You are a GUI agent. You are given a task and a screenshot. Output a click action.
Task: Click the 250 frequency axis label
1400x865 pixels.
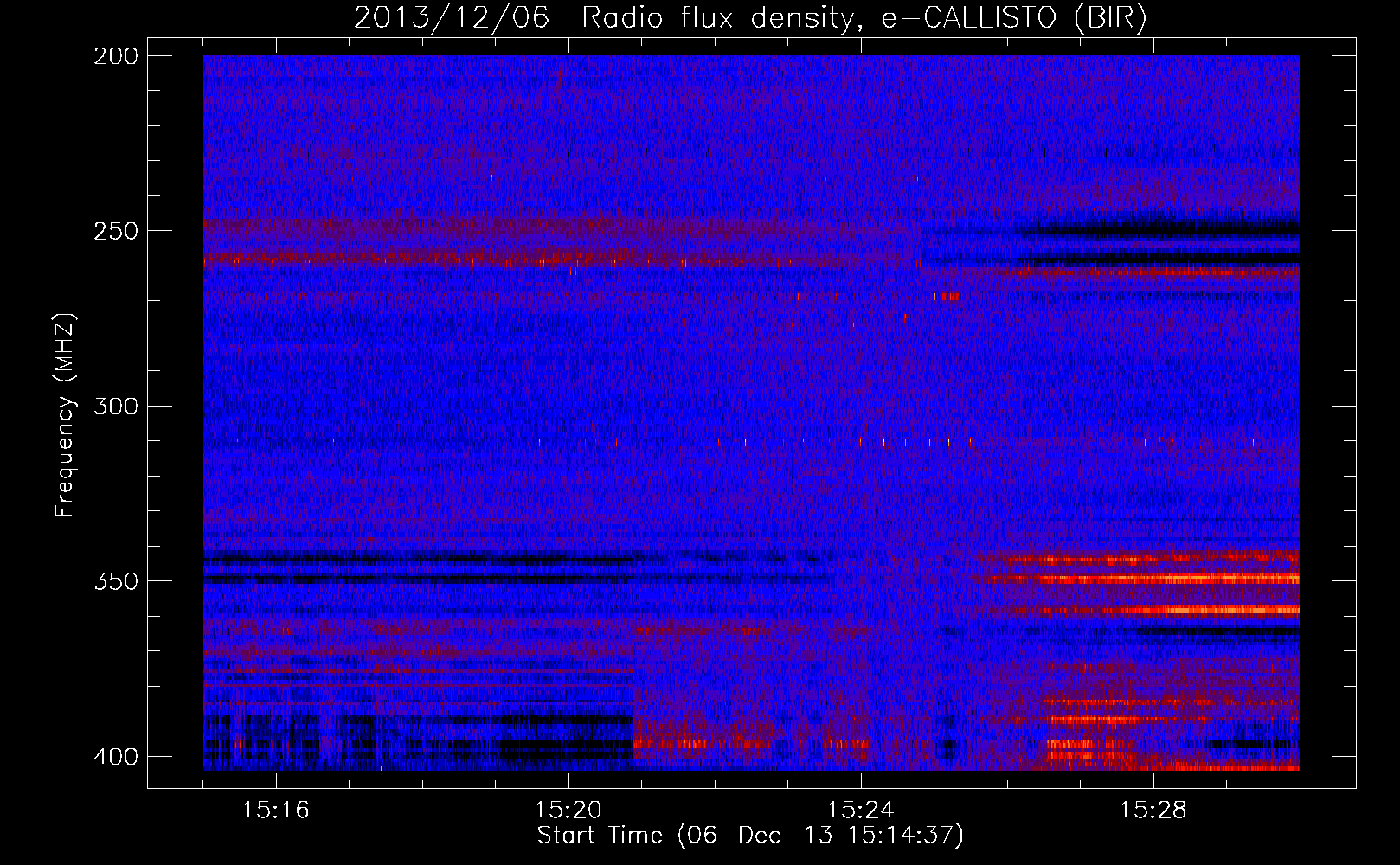114,231
